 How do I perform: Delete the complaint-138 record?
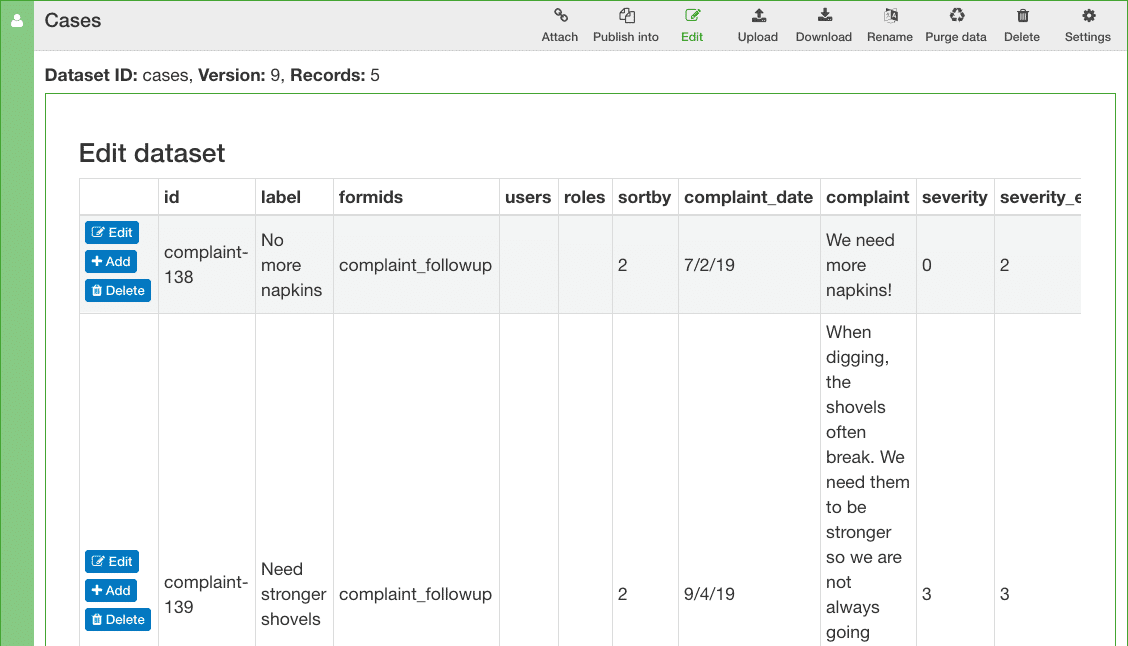(x=118, y=291)
